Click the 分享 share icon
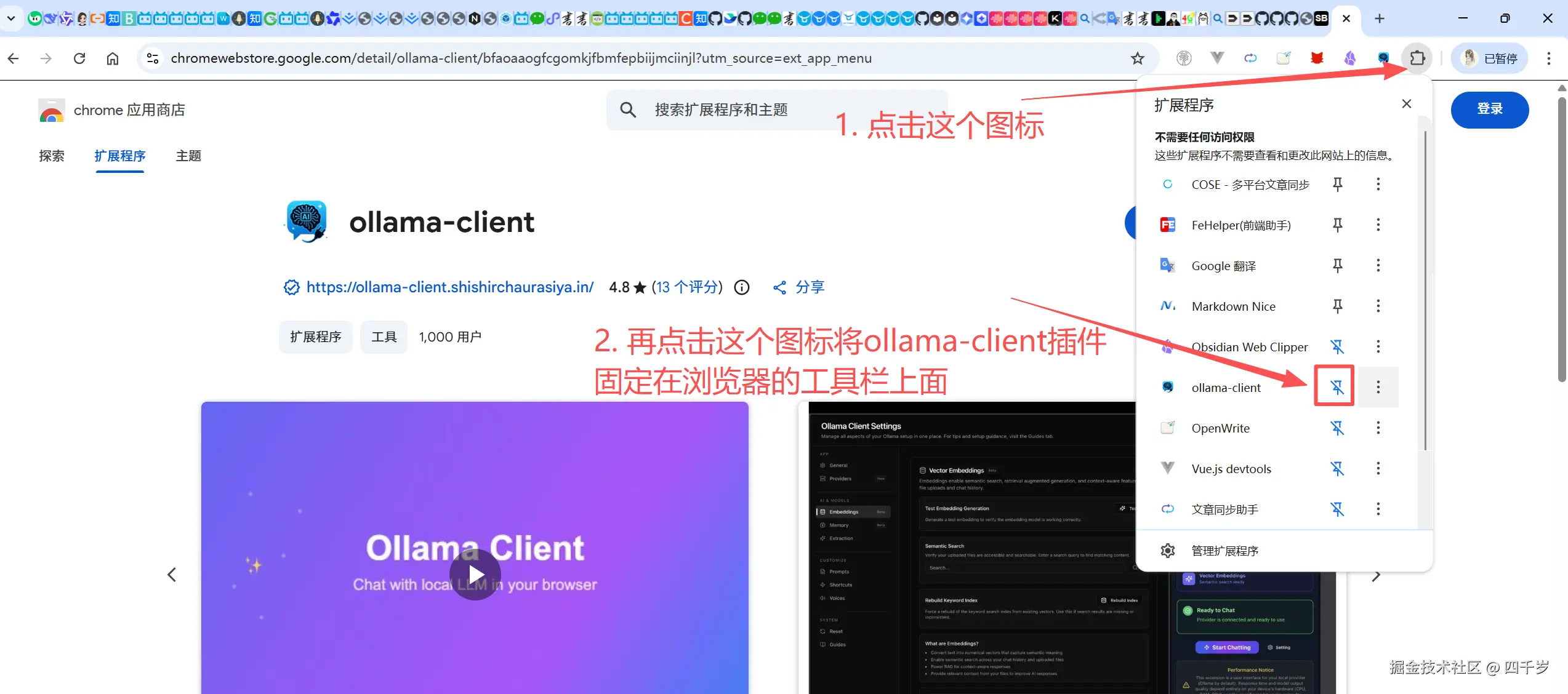The image size is (1568, 694). [779, 287]
